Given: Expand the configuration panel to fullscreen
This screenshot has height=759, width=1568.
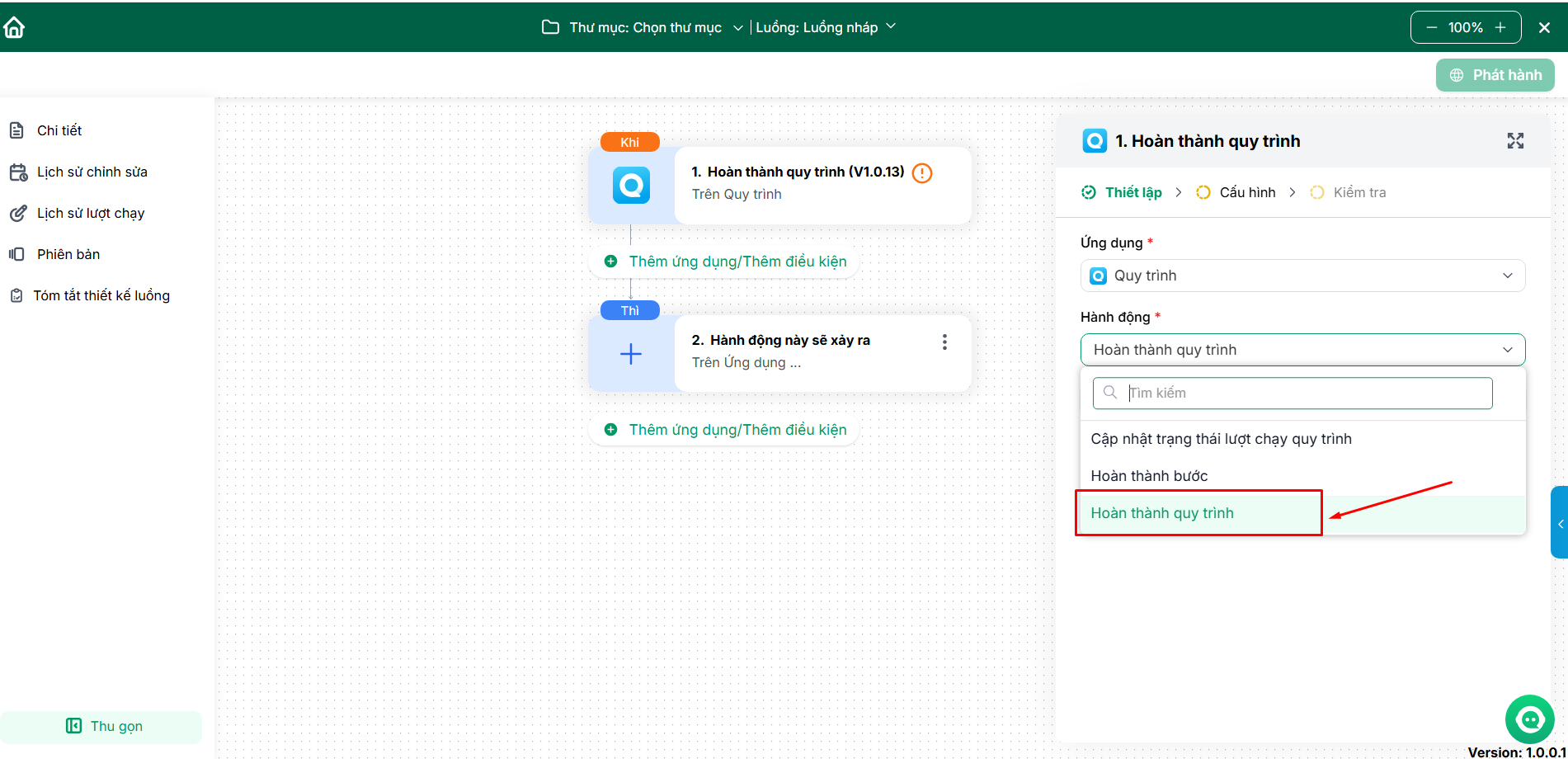Looking at the screenshot, I should (1515, 141).
